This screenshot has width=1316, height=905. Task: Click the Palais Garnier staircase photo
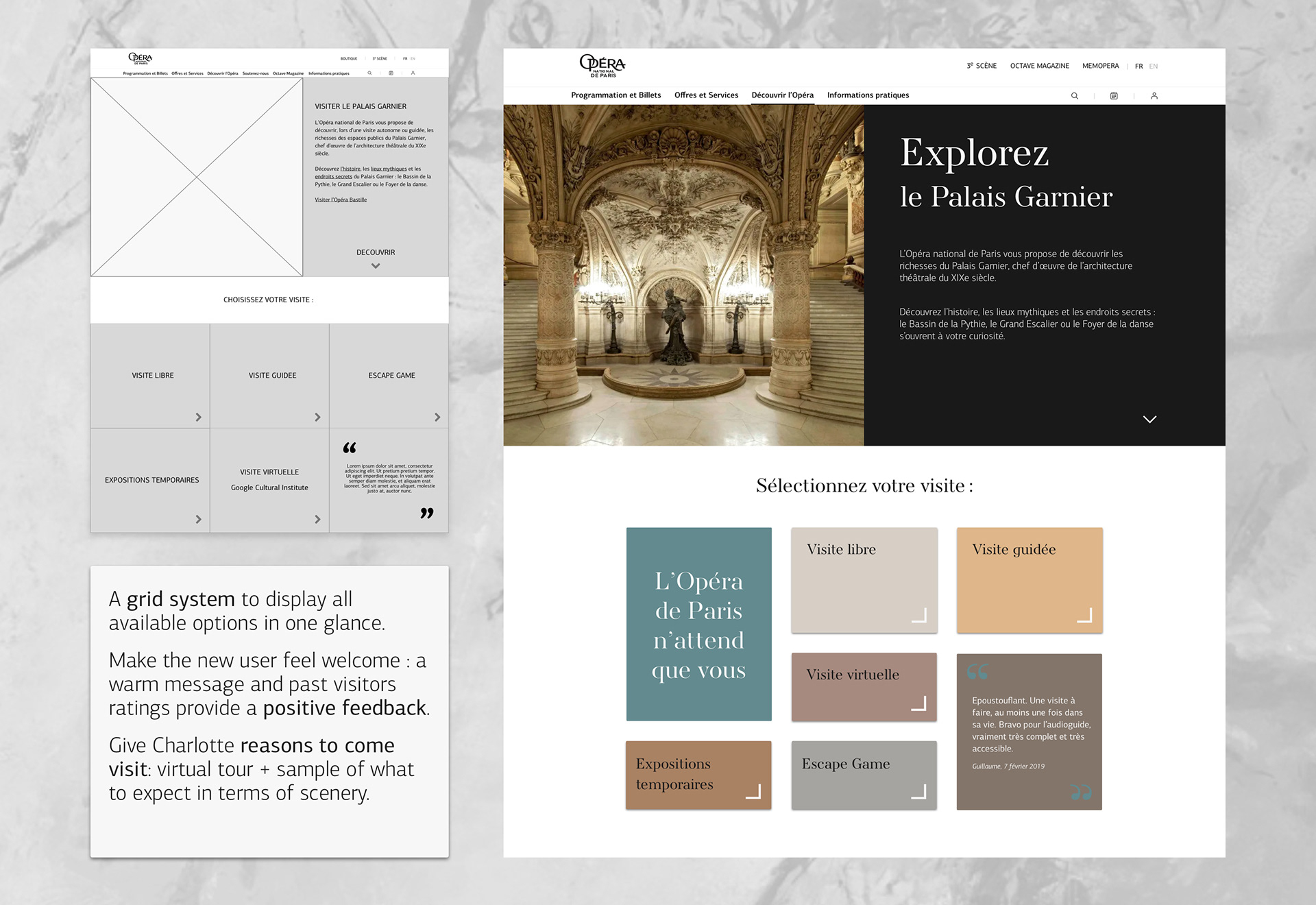click(x=683, y=275)
